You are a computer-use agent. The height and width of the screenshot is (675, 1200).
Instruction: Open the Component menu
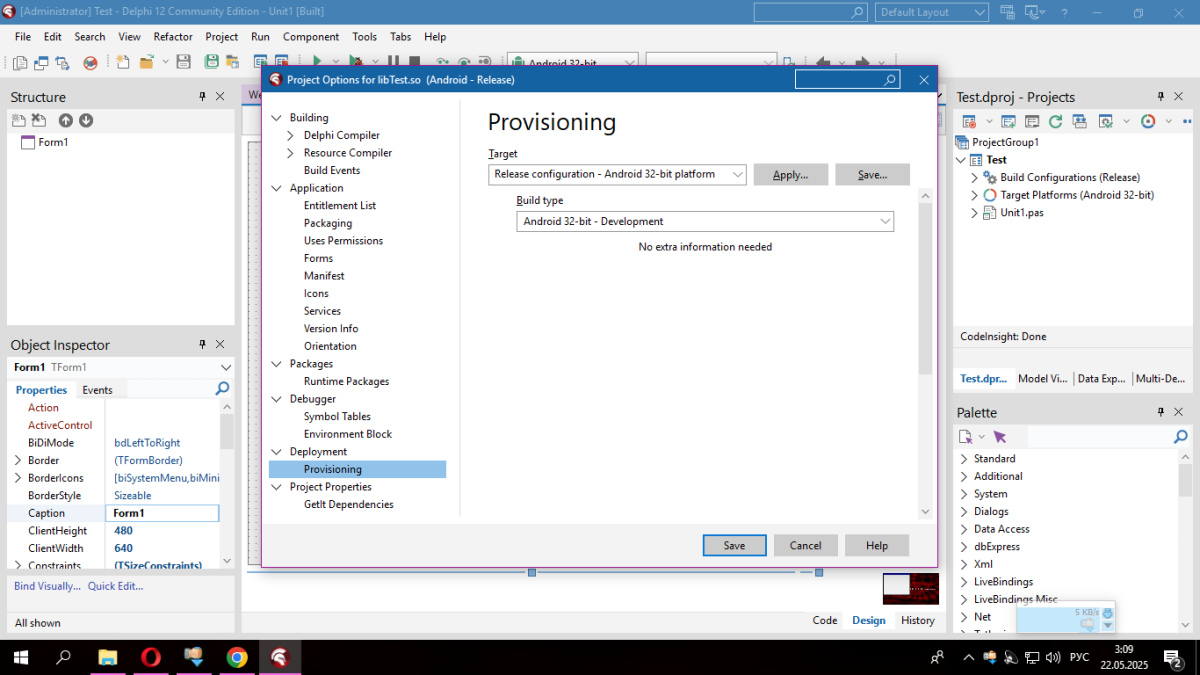(x=311, y=36)
